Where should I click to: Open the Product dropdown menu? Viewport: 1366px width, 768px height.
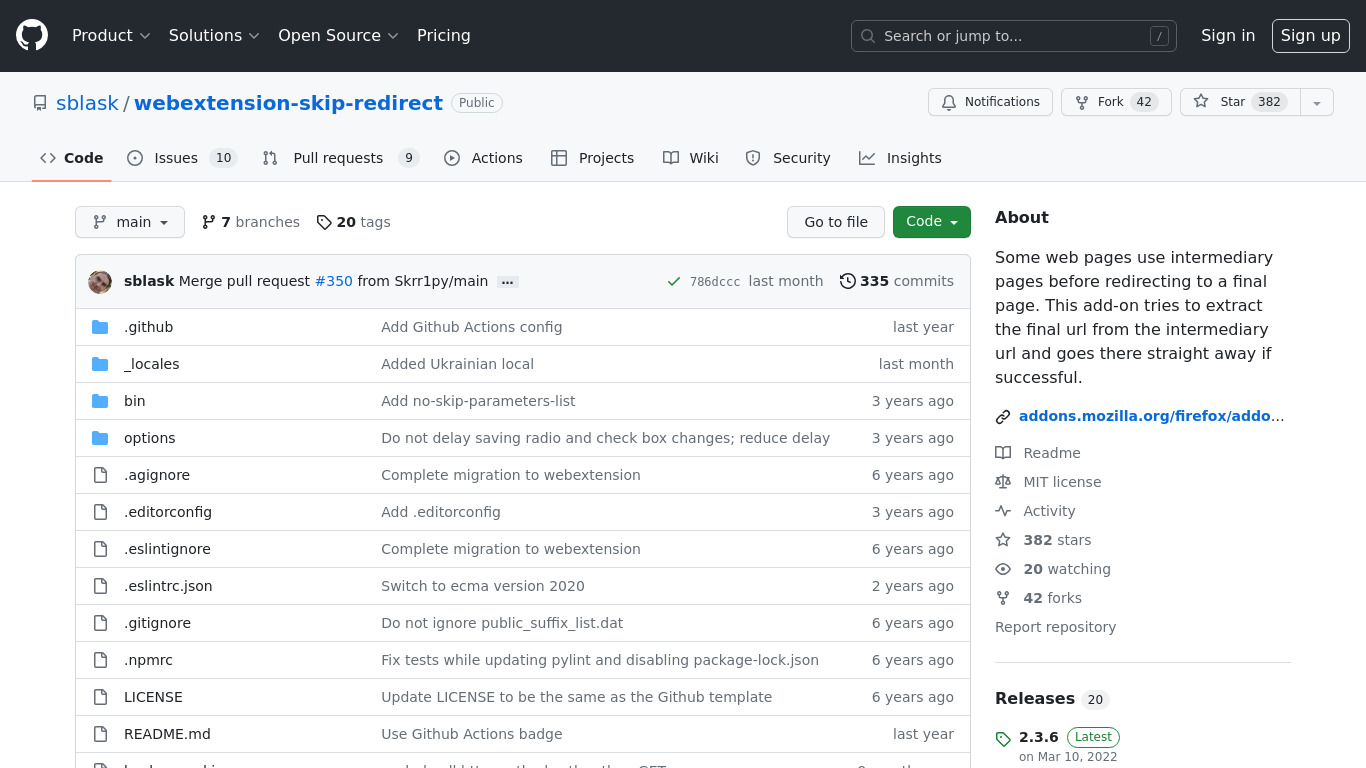click(x=111, y=36)
